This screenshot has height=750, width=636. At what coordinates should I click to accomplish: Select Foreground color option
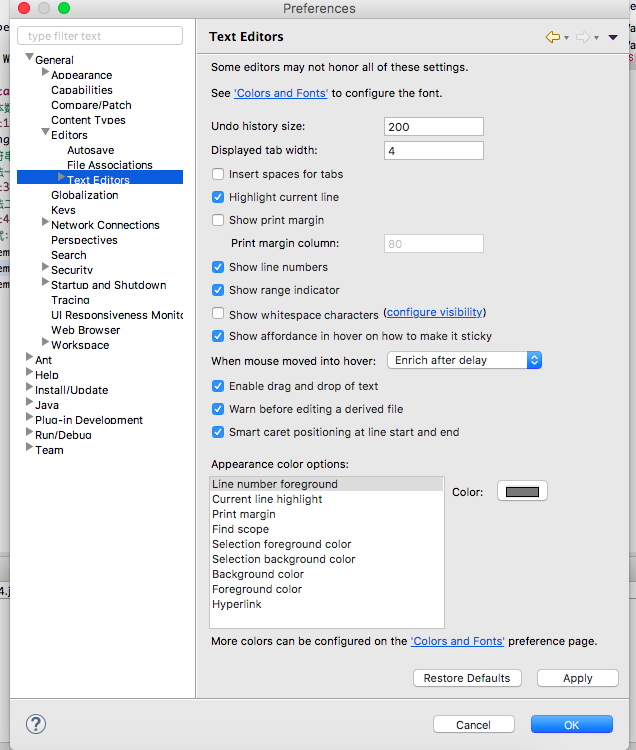coord(327,589)
